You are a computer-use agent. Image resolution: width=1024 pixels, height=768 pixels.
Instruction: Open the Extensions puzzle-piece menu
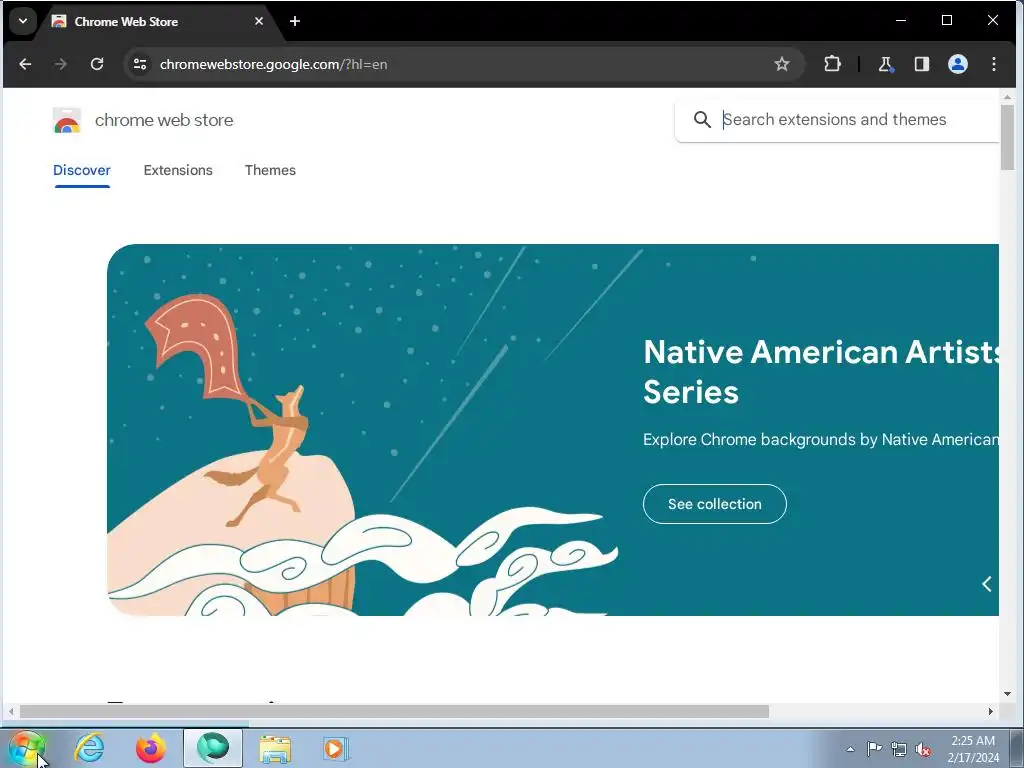pyautogui.click(x=832, y=64)
